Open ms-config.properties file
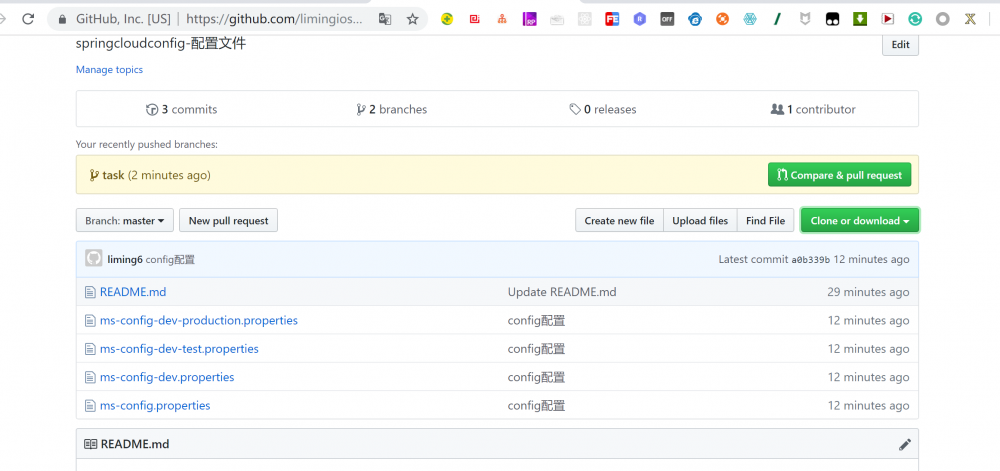 pos(155,405)
